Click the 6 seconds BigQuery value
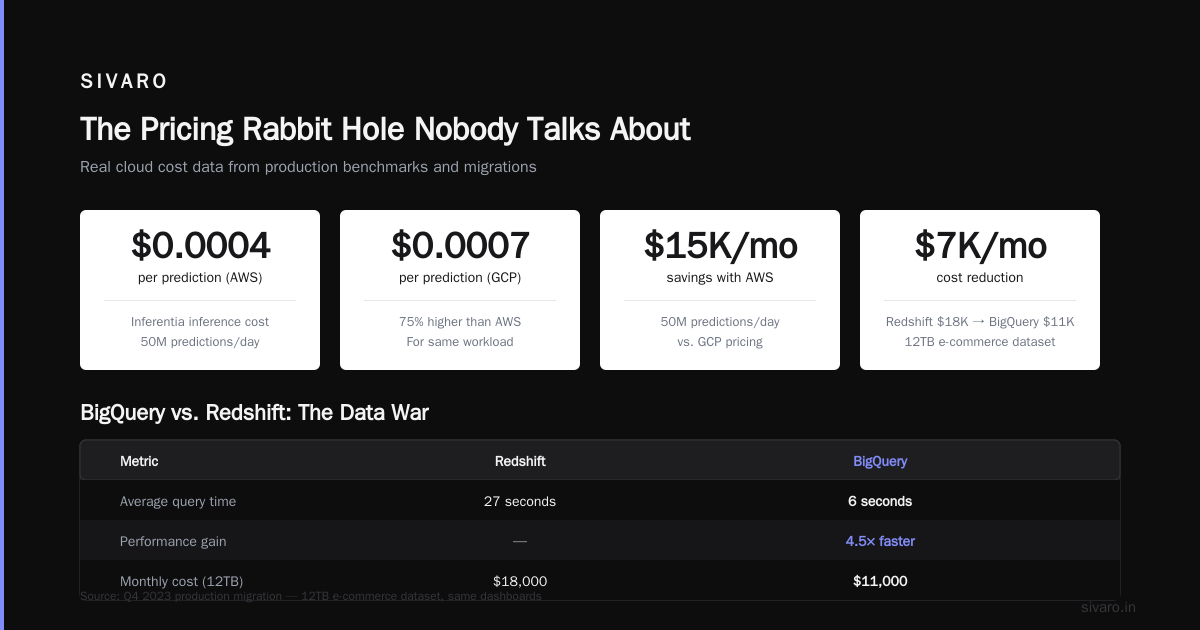This screenshot has width=1200, height=630. pyautogui.click(x=880, y=501)
